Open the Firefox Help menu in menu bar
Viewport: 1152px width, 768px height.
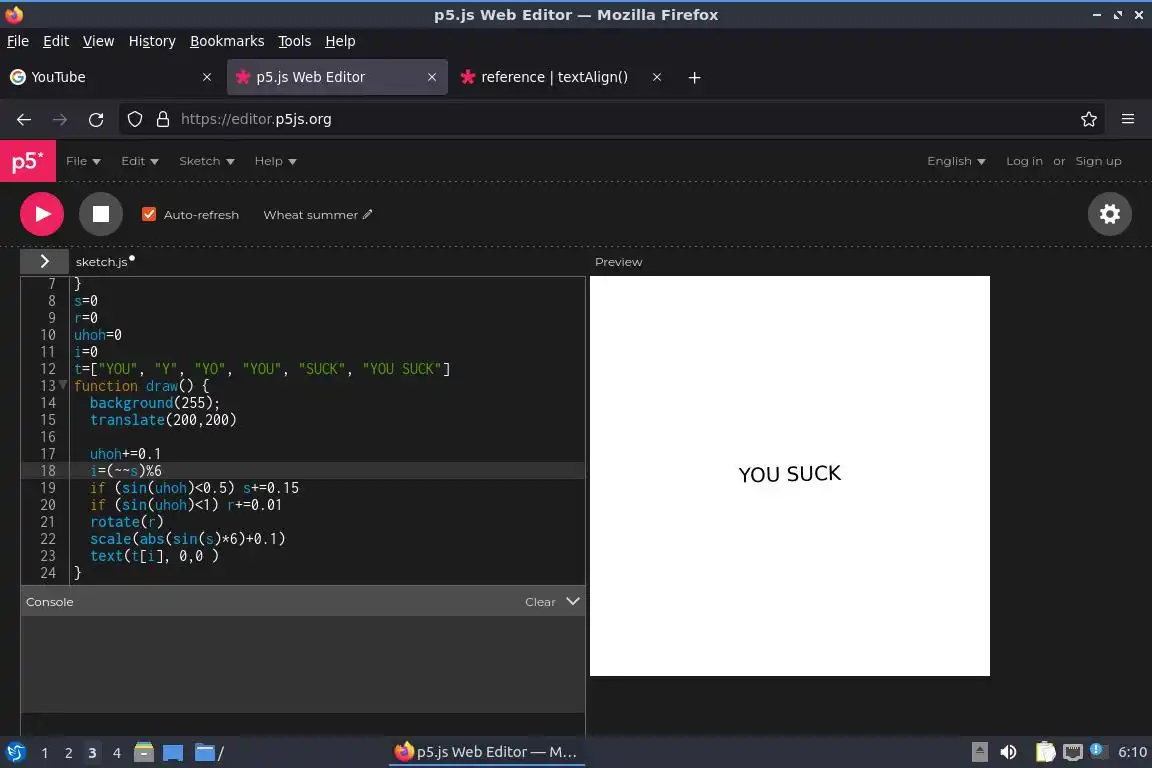(x=340, y=41)
